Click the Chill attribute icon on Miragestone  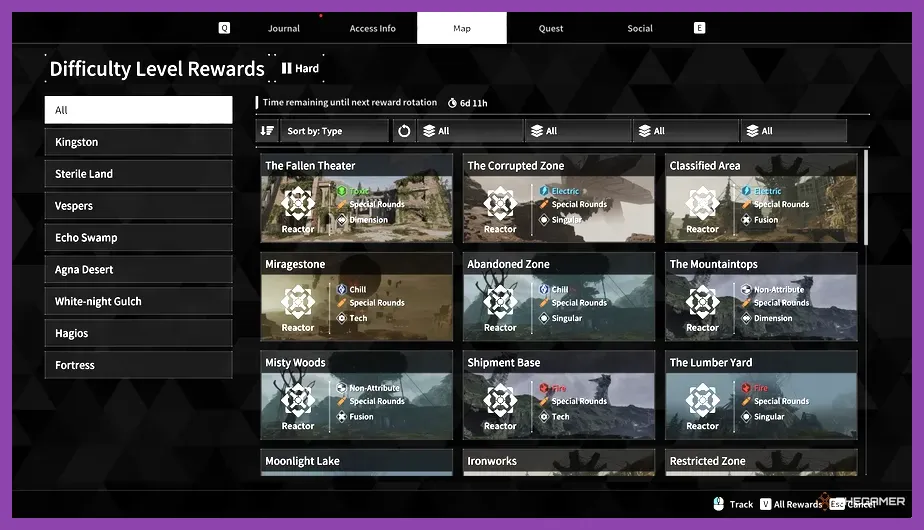342,289
